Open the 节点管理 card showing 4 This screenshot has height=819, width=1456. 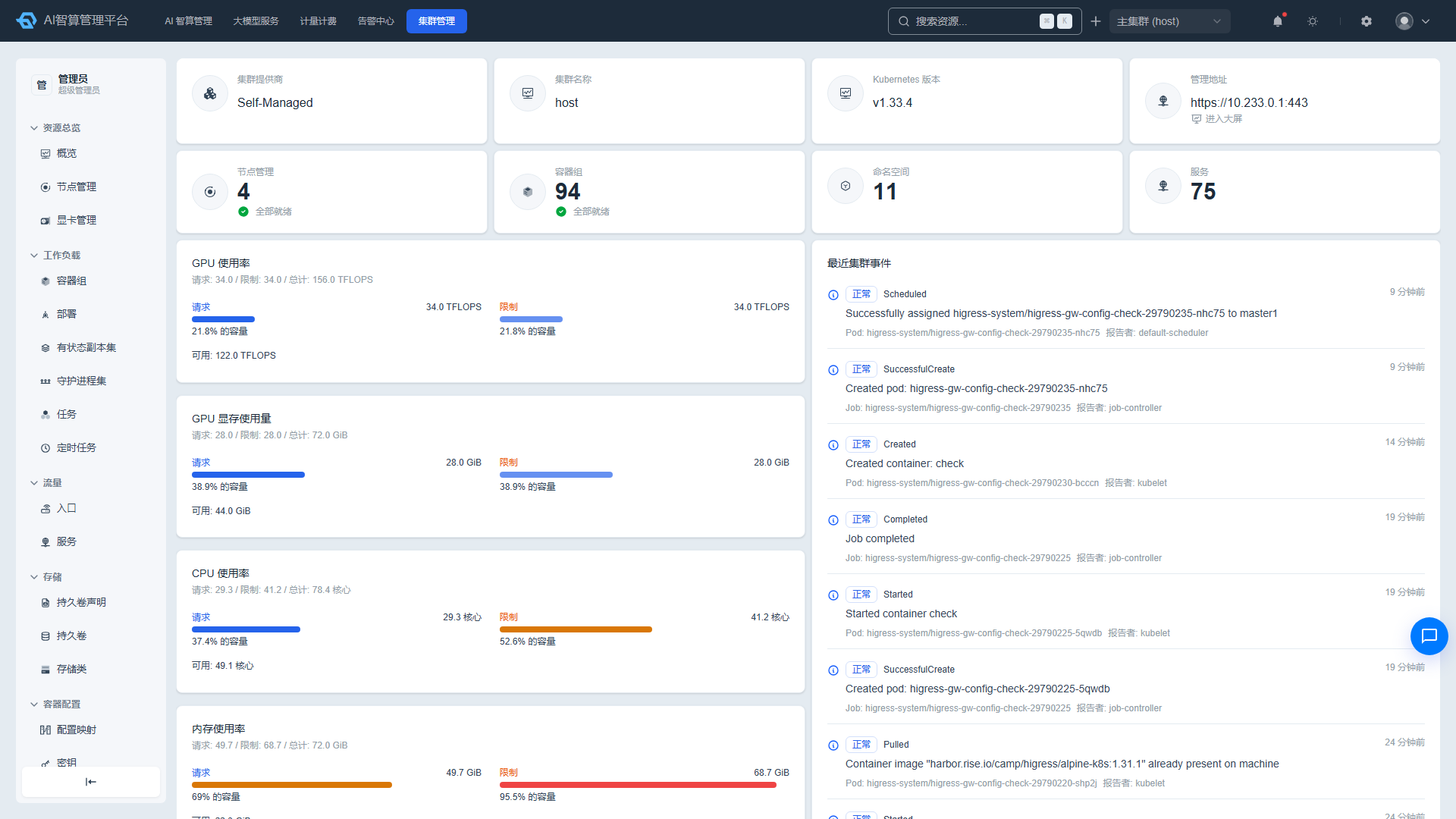[331, 192]
